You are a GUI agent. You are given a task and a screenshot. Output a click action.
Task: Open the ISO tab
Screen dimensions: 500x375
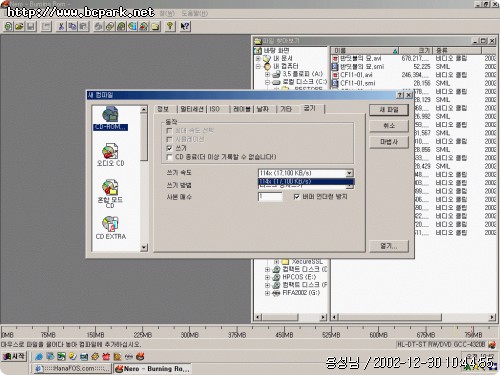point(215,109)
